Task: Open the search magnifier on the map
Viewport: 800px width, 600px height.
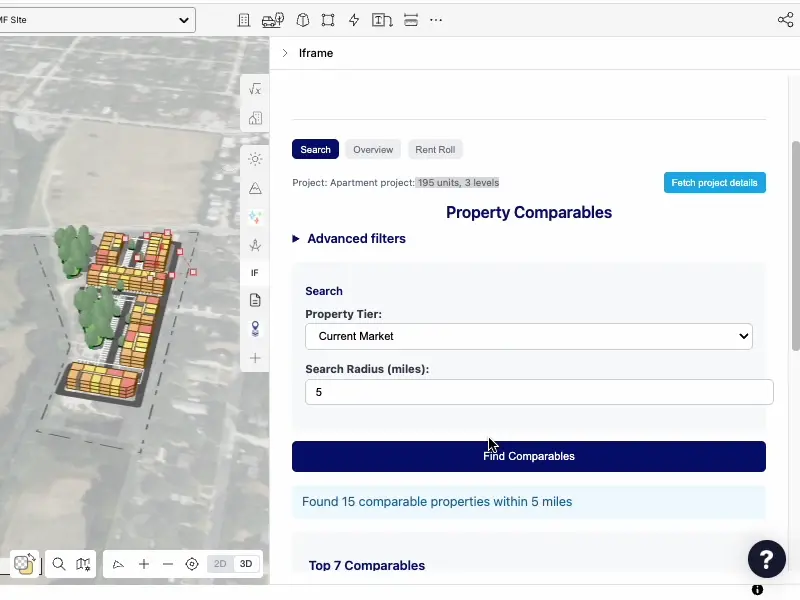Action: click(58, 563)
